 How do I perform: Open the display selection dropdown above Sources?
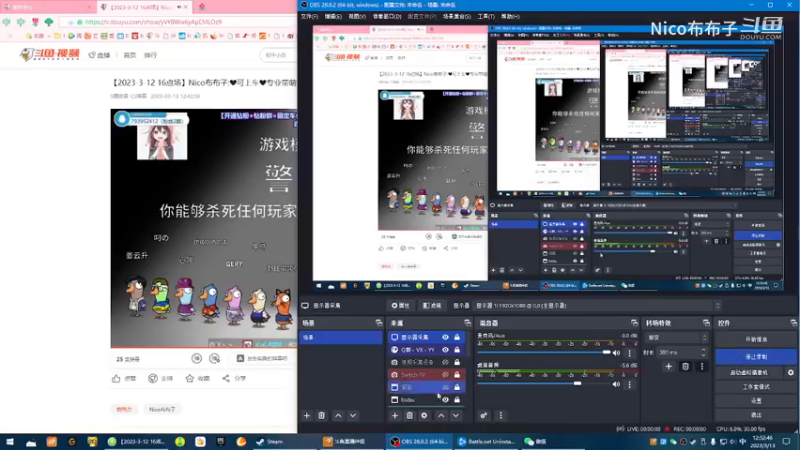pos(597,306)
